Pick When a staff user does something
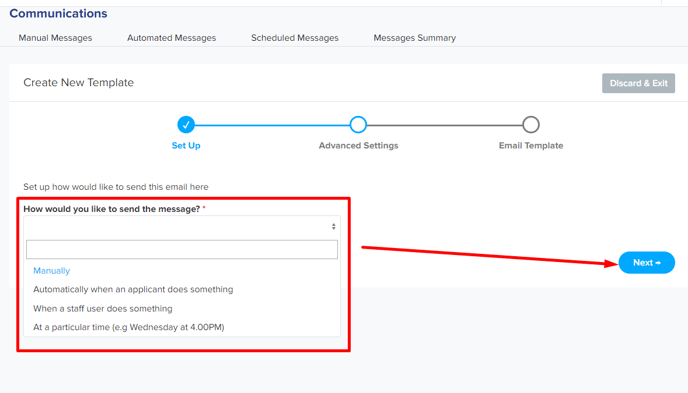This screenshot has height=393, width=688. click(103, 308)
